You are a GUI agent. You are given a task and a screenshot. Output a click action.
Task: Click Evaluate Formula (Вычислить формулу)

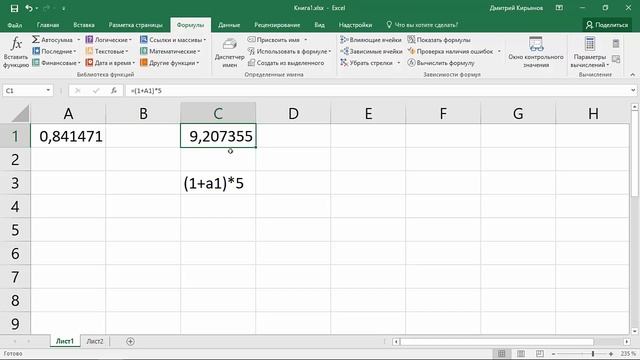[x=441, y=63]
